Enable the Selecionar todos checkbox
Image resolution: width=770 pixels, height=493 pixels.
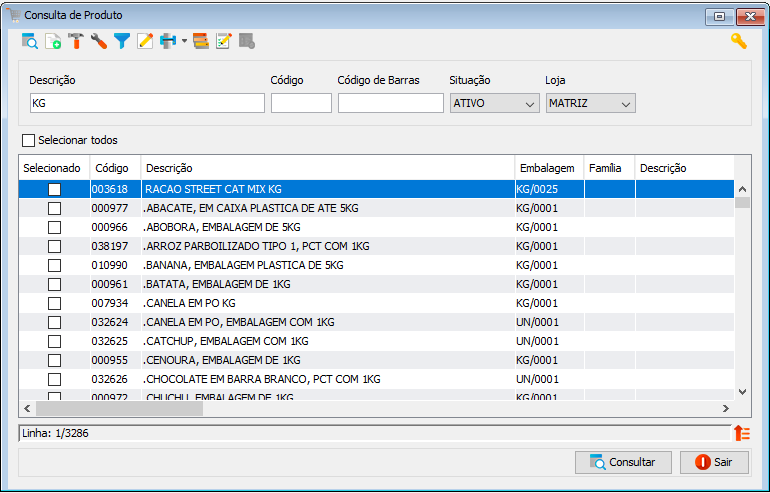pyautogui.click(x=28, y=140)
